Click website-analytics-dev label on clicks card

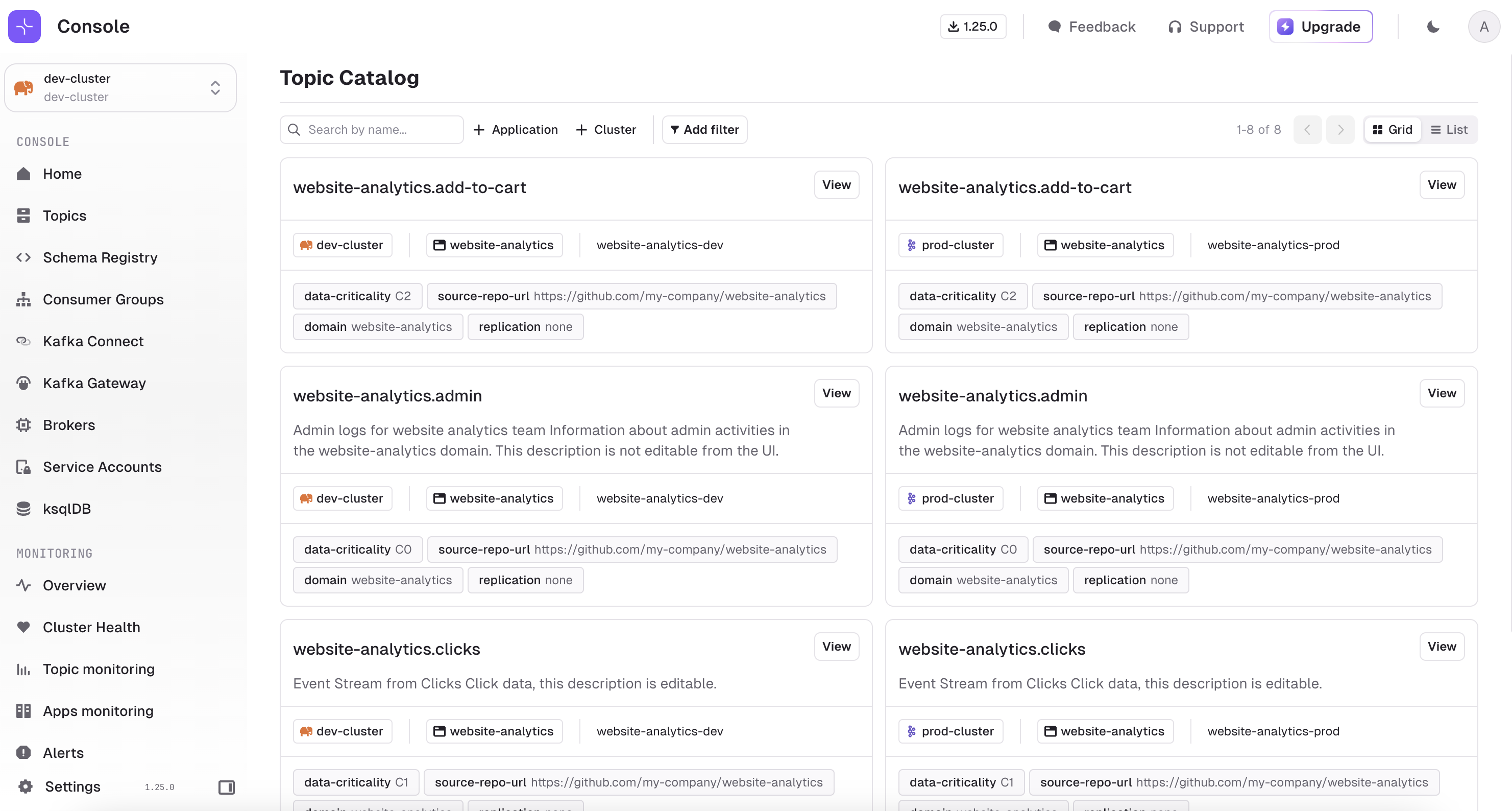660,731
